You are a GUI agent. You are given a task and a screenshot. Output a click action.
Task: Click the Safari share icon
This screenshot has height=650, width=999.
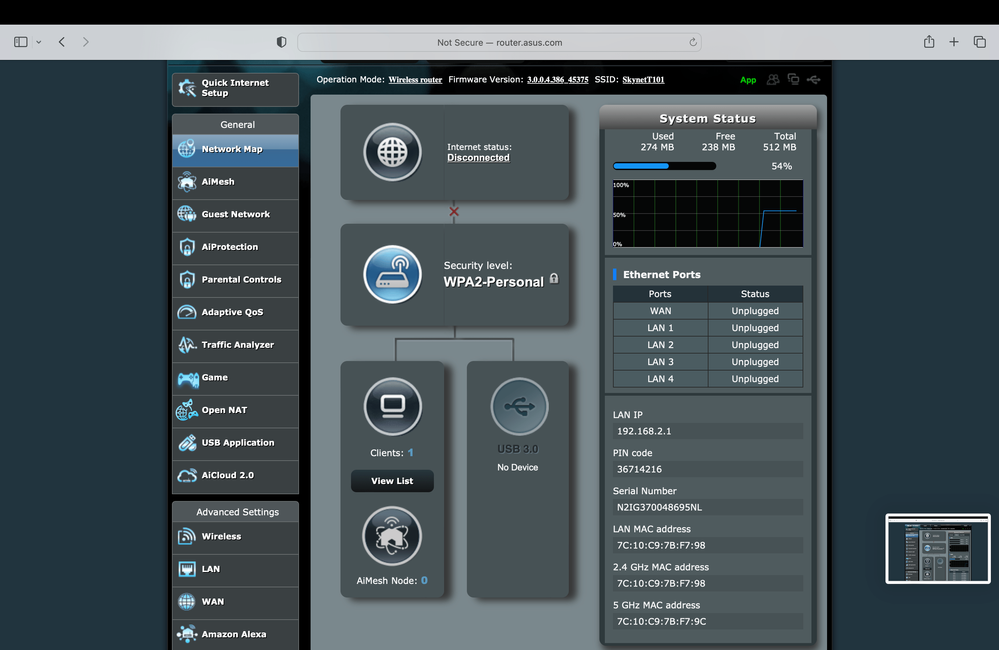(929, 42)
